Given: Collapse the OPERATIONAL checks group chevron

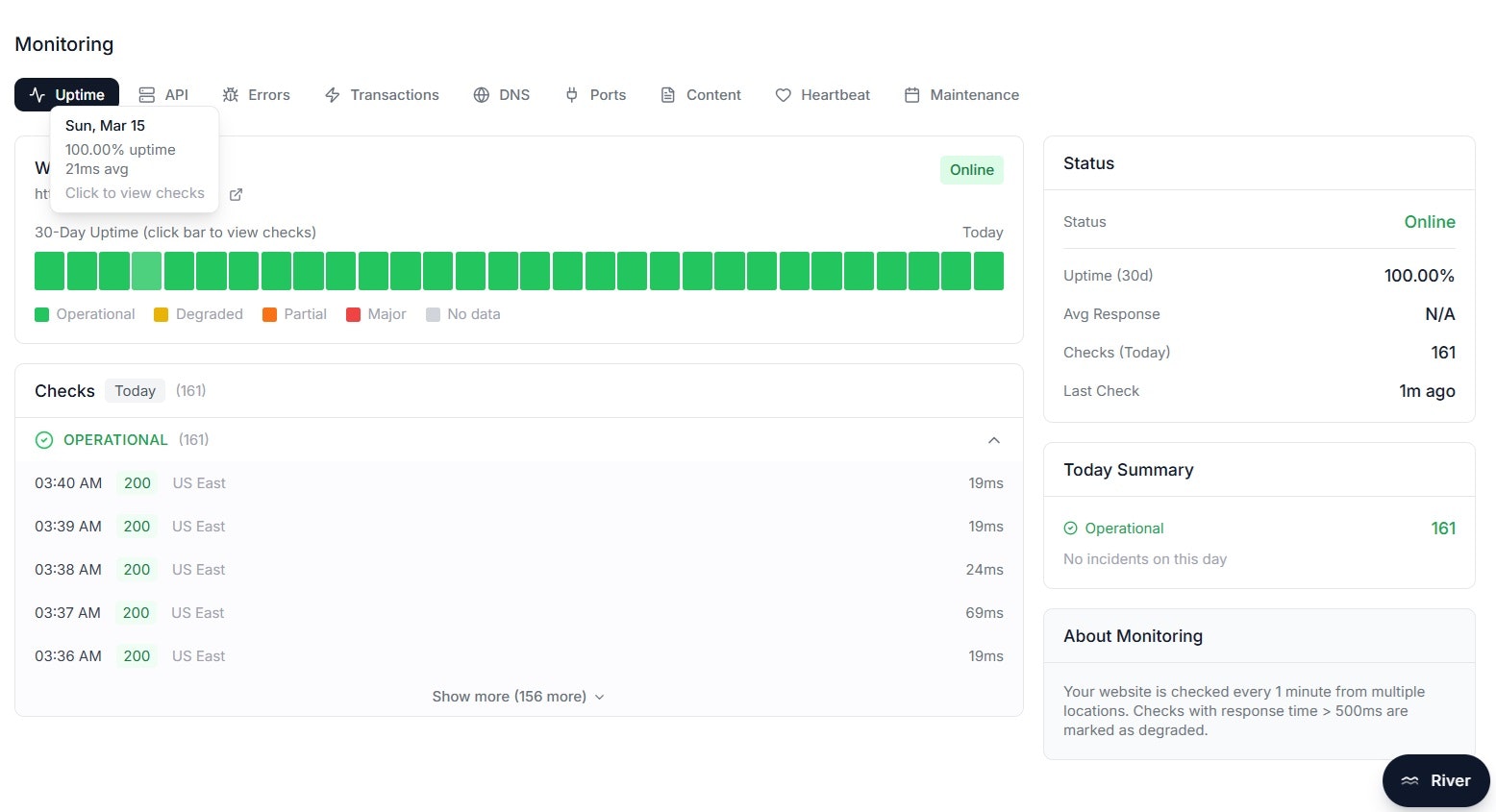Looking at the screenshot, I should (x=994, y=440).
